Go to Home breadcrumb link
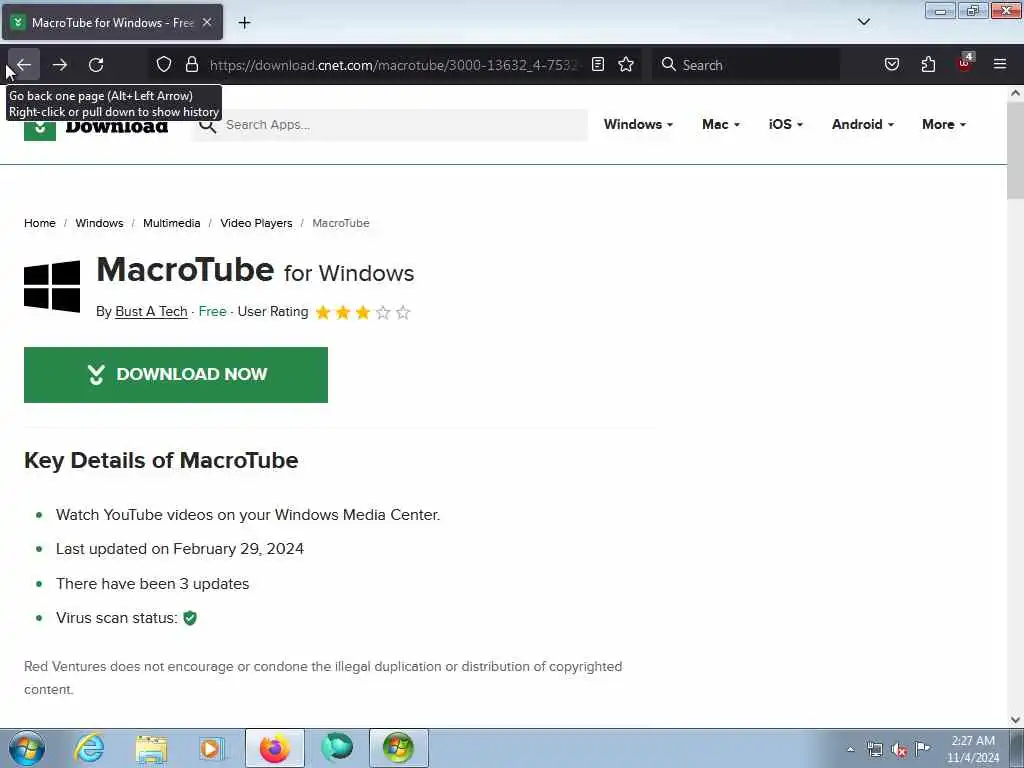Viewport: 1024px width, 768px height. click(40, 223)
